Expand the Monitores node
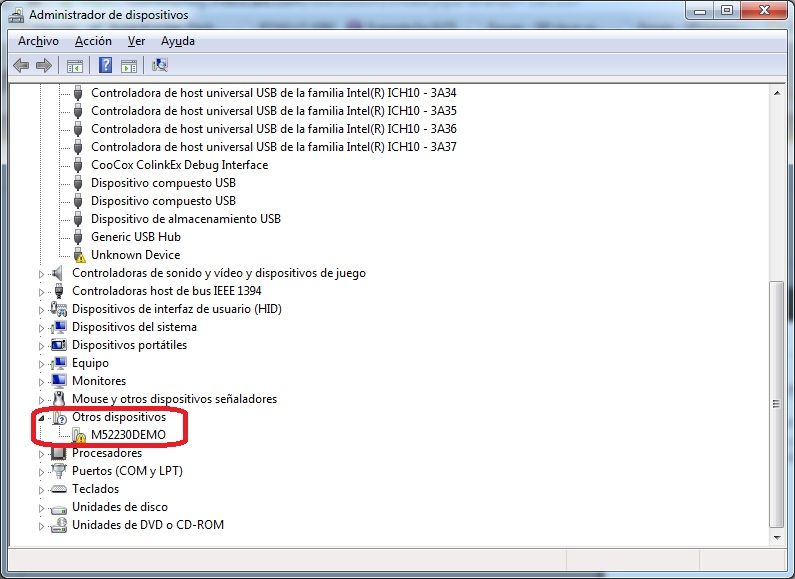Viewport: 795px width, 579px height. pos(42,382)
